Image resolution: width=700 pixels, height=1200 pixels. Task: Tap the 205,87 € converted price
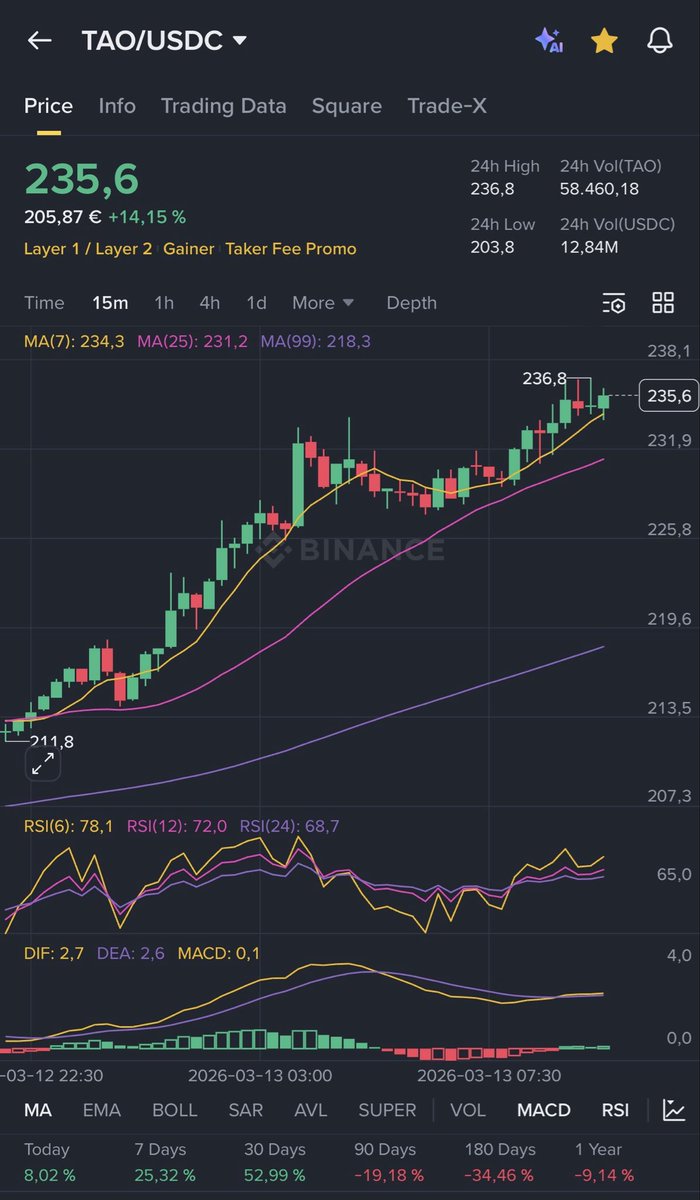[x=63, y=217]
